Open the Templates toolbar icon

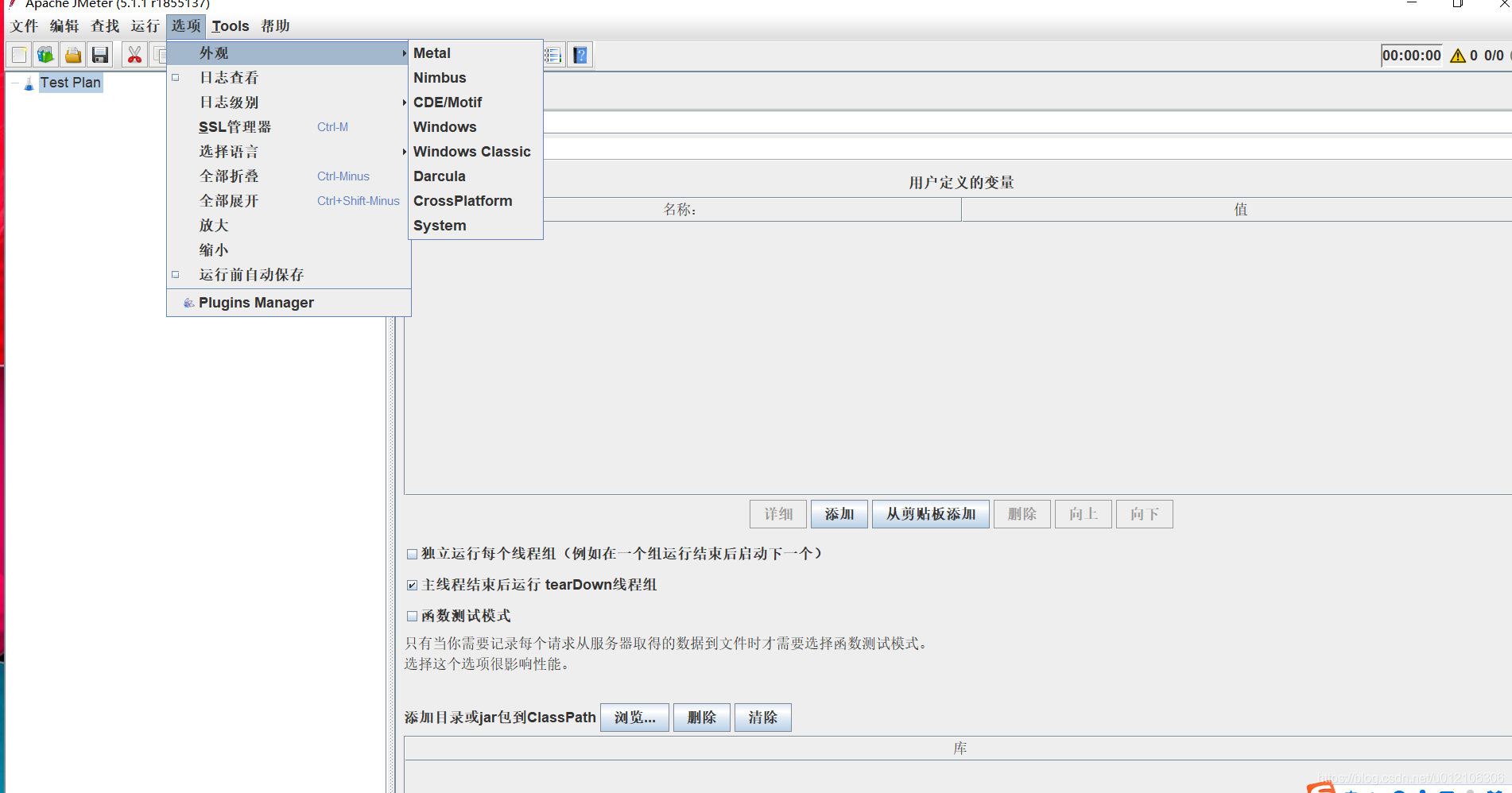click(46, 55)
